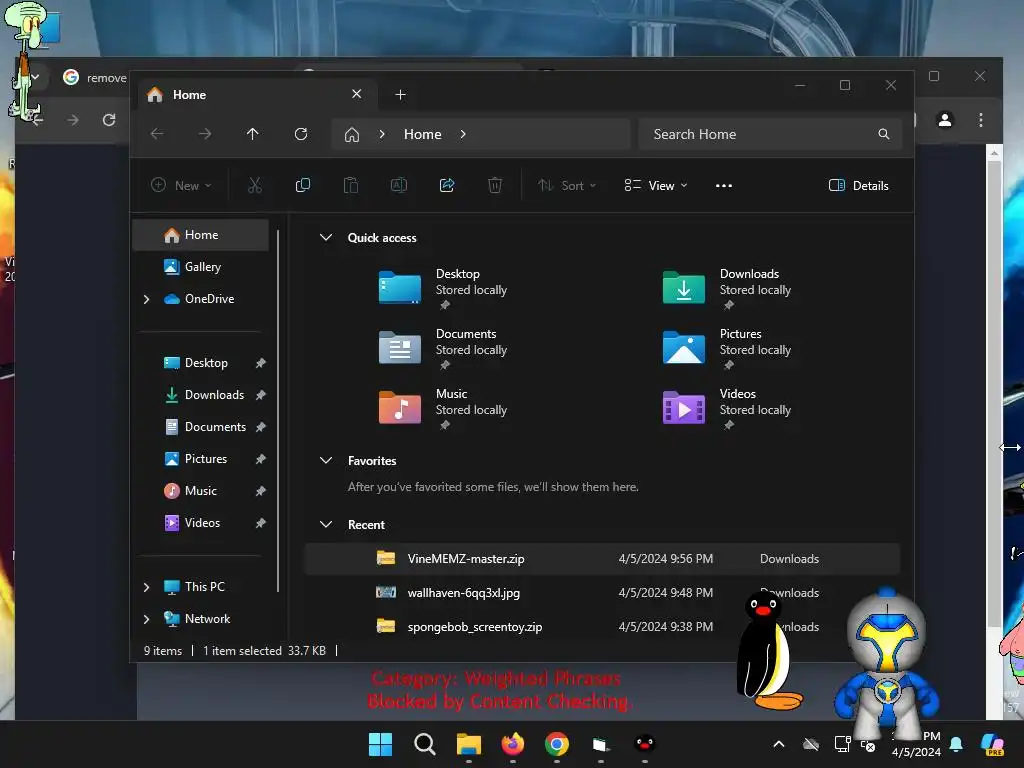The height and width of the screenshot is (768, 1024).
Task: Click the search magnifier in Search Home
Action: [884, 134]
